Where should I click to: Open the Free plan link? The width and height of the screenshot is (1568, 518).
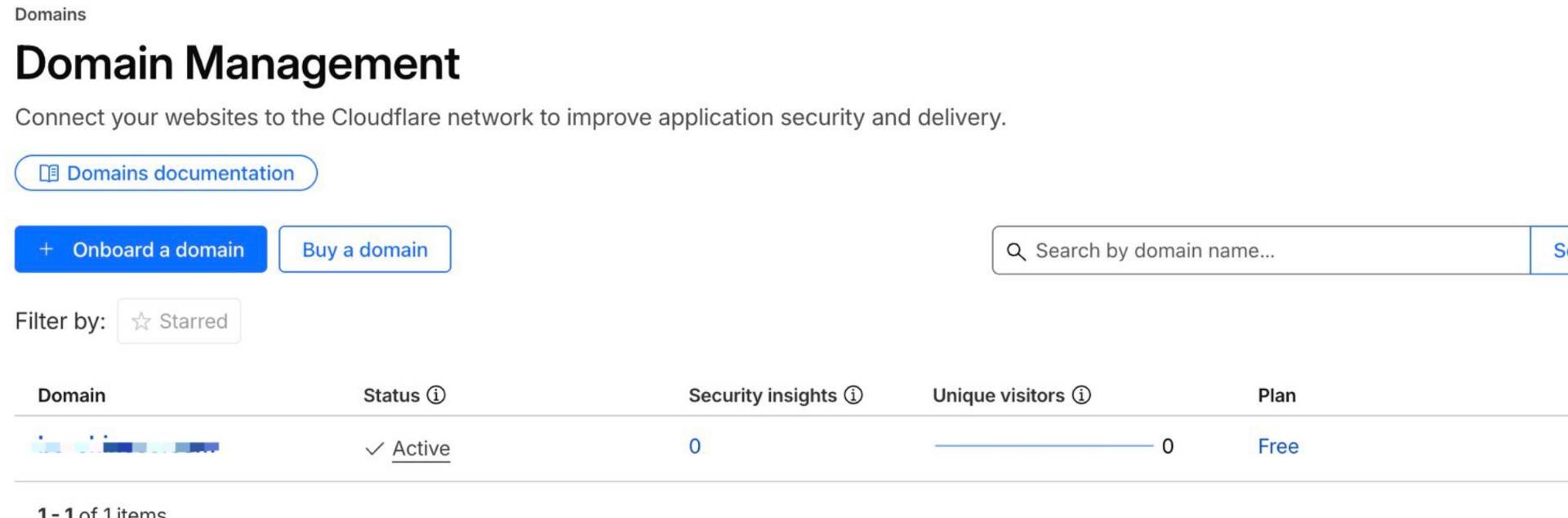coord(1277,446)
